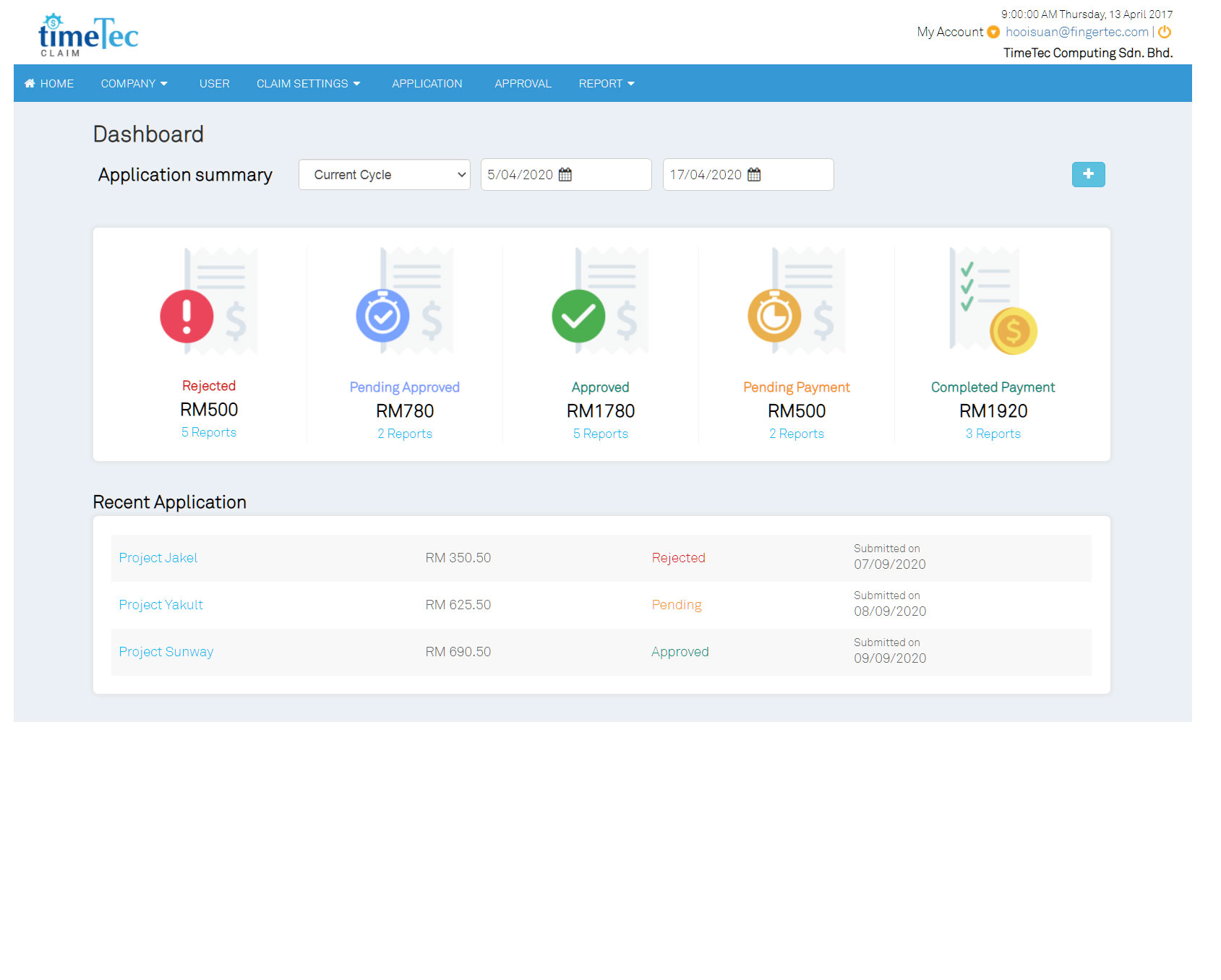Click the red Rejected receipt icon
Viewport: 1221px width, 980px height.
coord(209,301)
